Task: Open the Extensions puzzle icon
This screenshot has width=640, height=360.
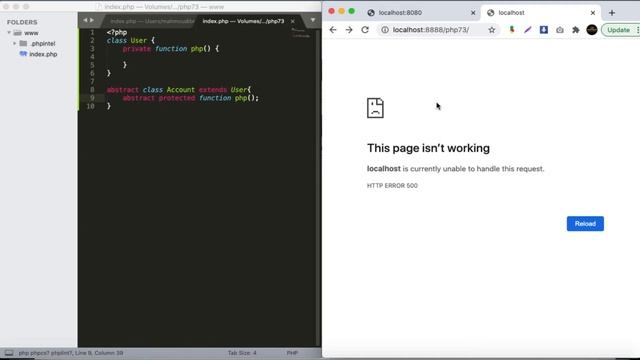Action: point(576,30)
